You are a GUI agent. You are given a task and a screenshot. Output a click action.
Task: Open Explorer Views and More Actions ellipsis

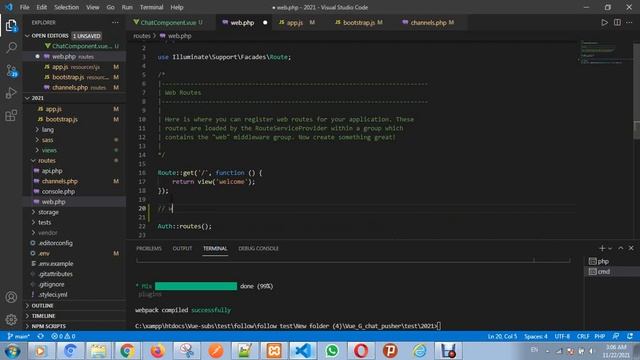click(x=116, y=22)
